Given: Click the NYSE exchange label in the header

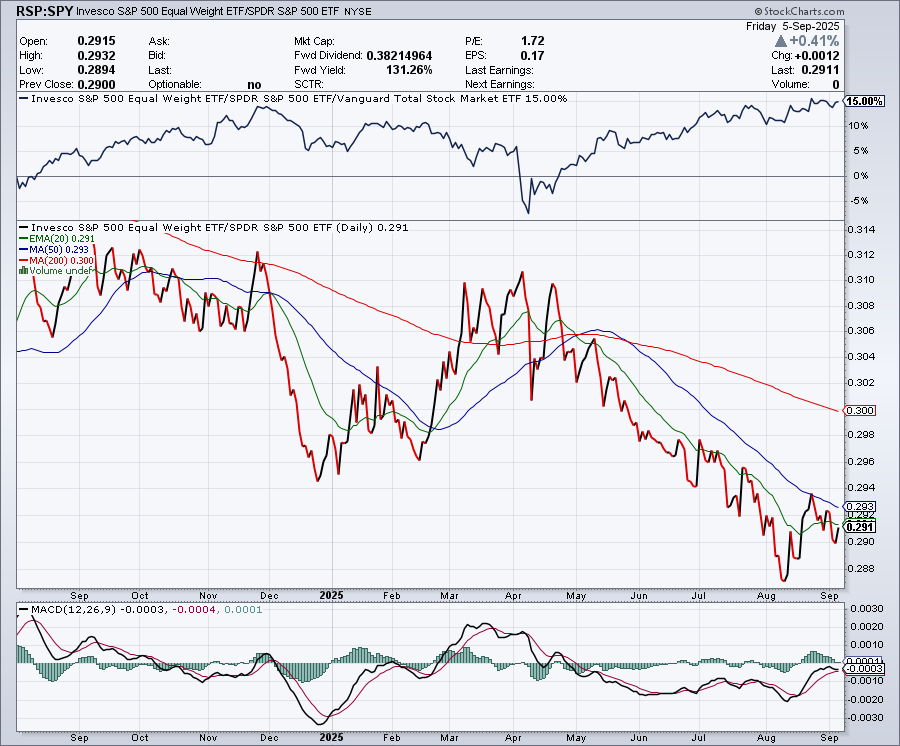Looking at the screenshot, I should point(358,11).
